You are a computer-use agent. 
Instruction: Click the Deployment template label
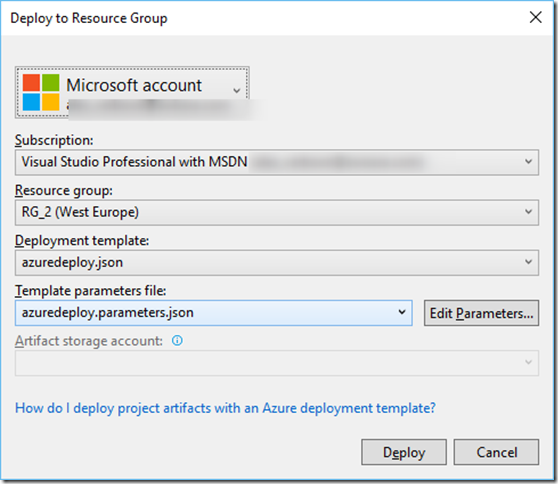82,241
